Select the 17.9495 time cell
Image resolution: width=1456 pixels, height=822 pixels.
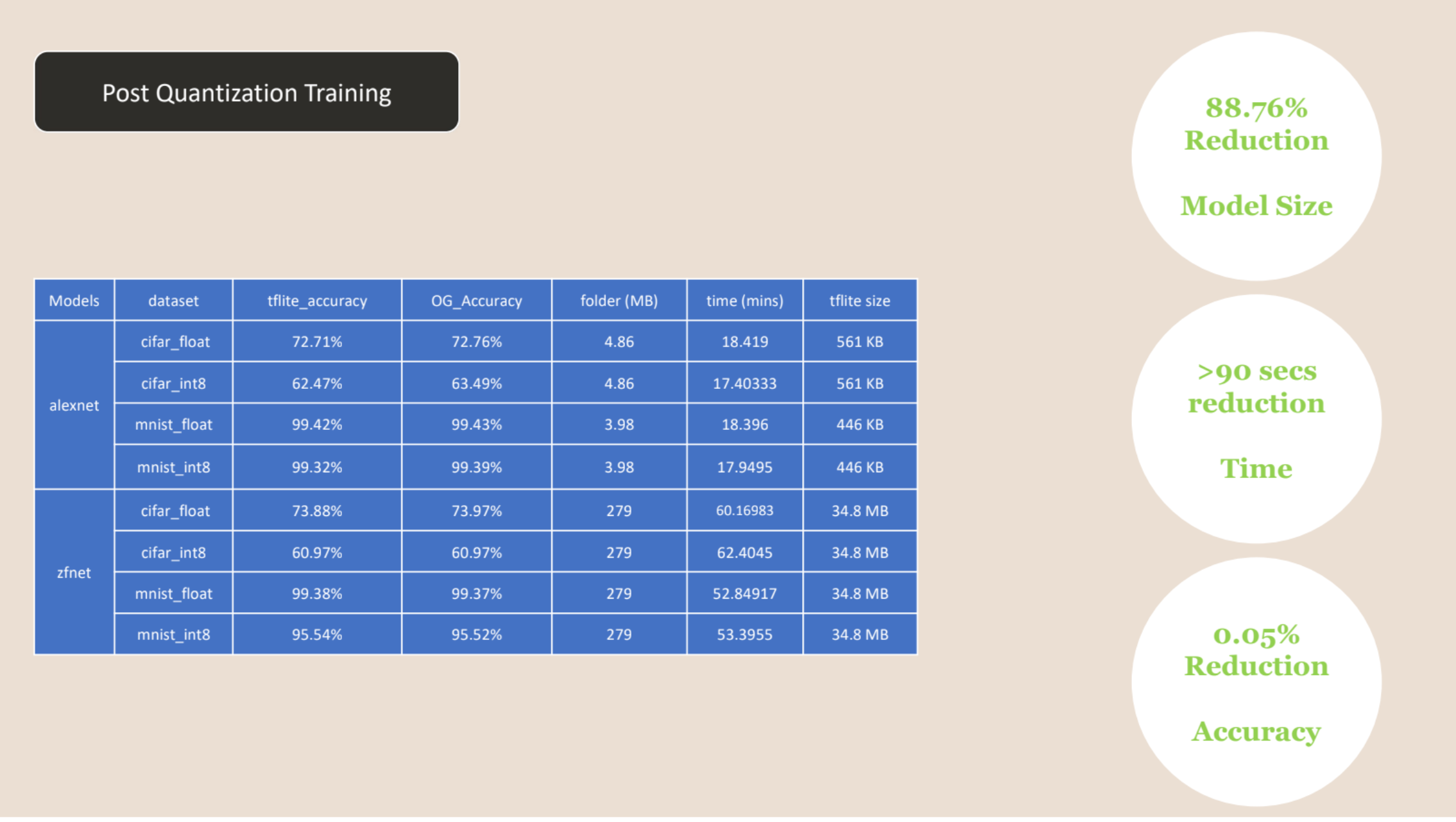tap(744, 467)
